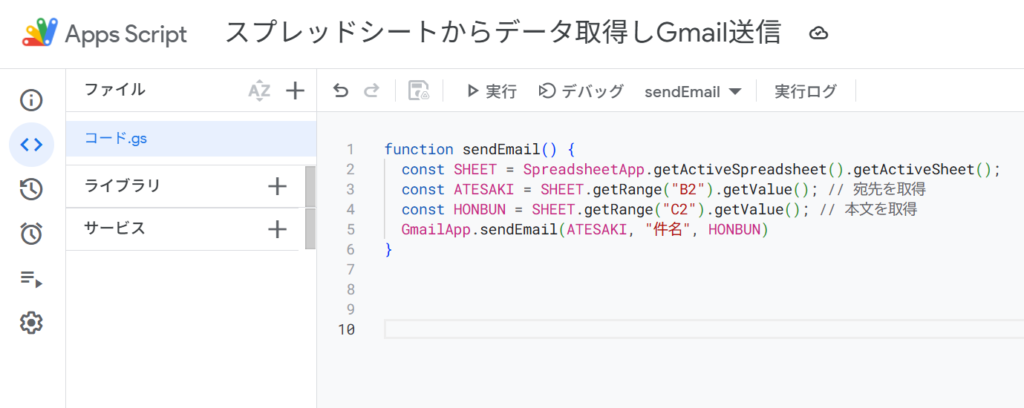Click line number 1 in gutter

351,149
